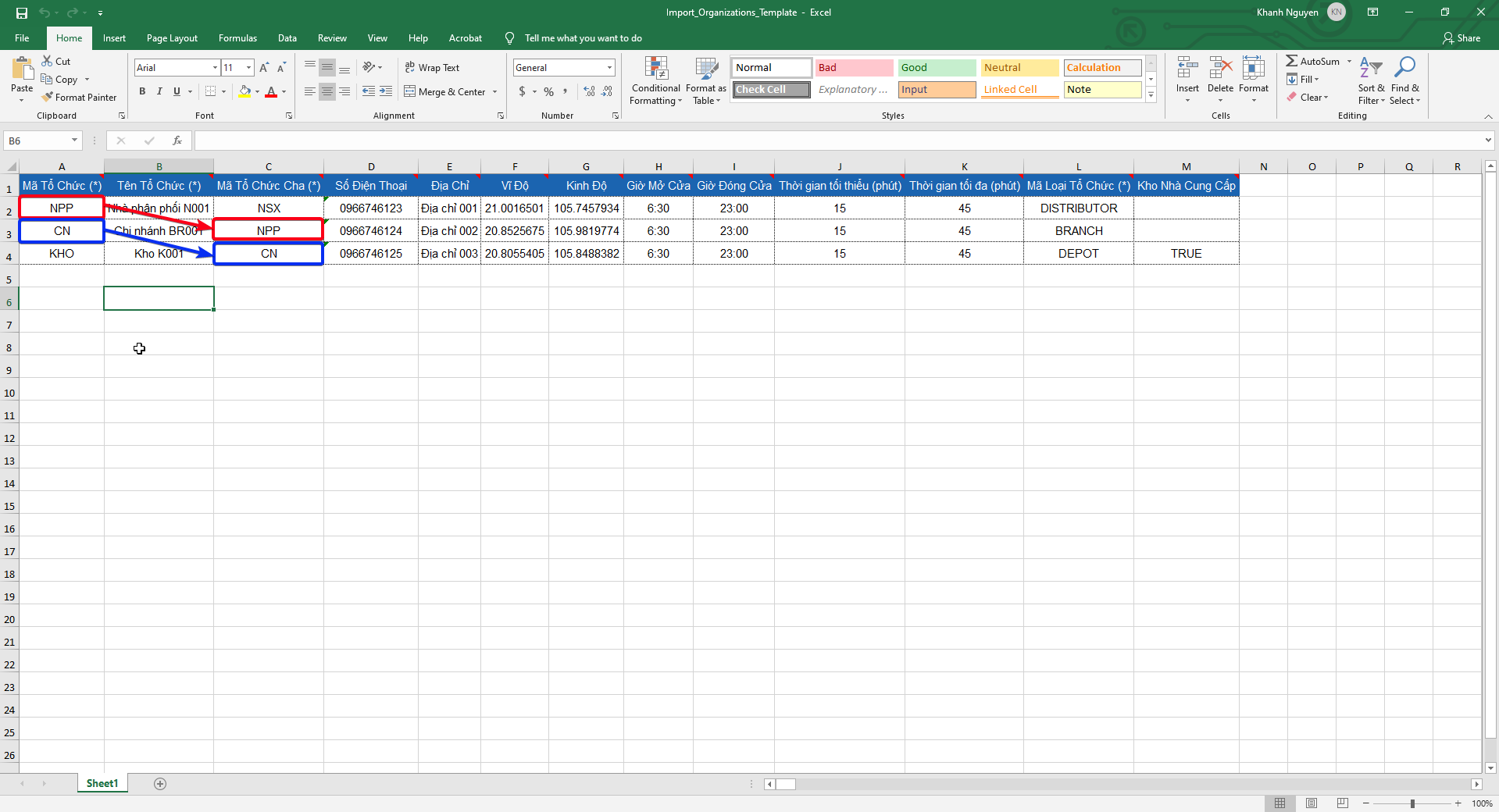Screen dimensions: 1499x812
Task: Toggle Align Left horizontal alignment
Action: tap(310, 91)
